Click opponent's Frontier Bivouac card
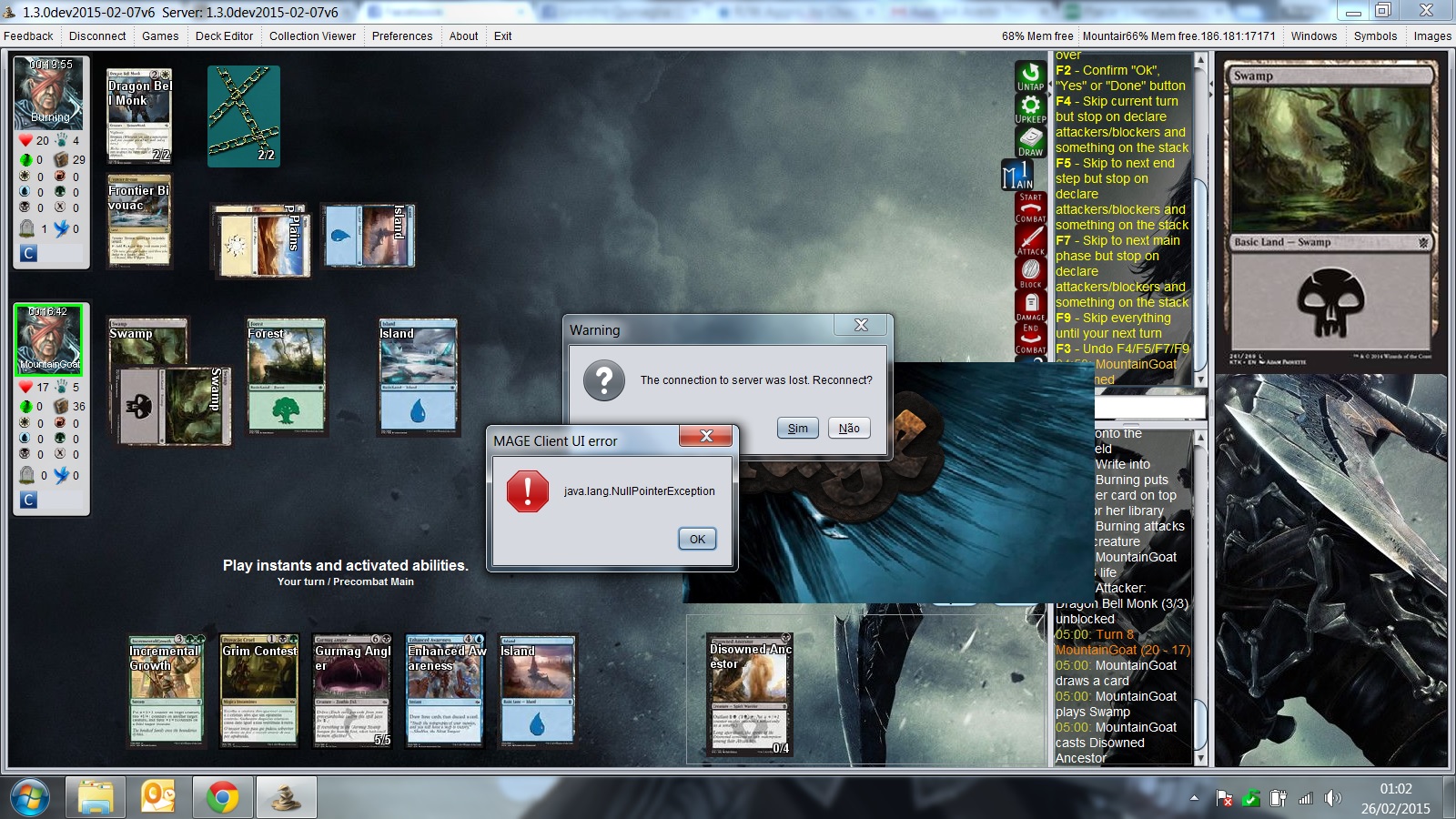Image resolution: width=1456 pixels, height=819 pixels. tap(139, 220)
